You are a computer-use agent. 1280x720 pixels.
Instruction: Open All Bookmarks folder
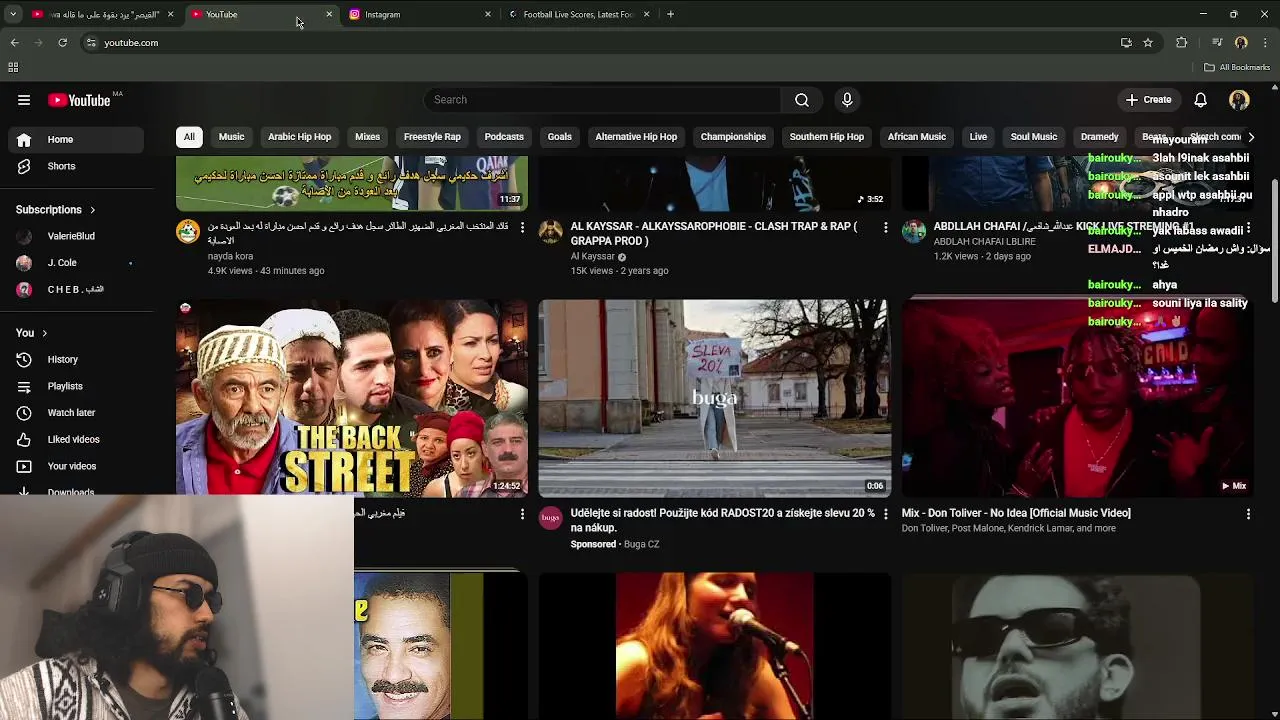pos(1237,67)
